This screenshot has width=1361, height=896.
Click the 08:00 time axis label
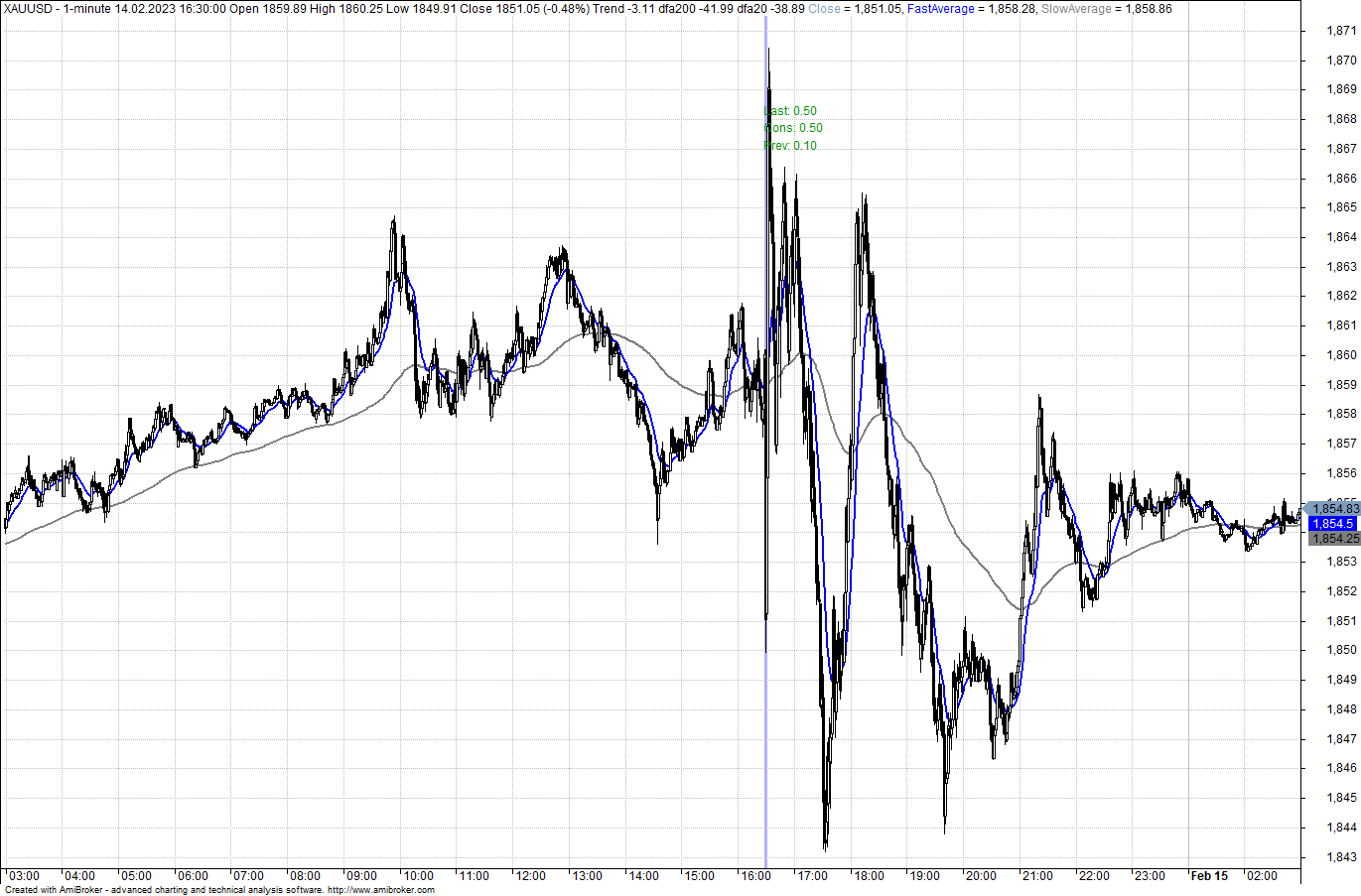306,876
